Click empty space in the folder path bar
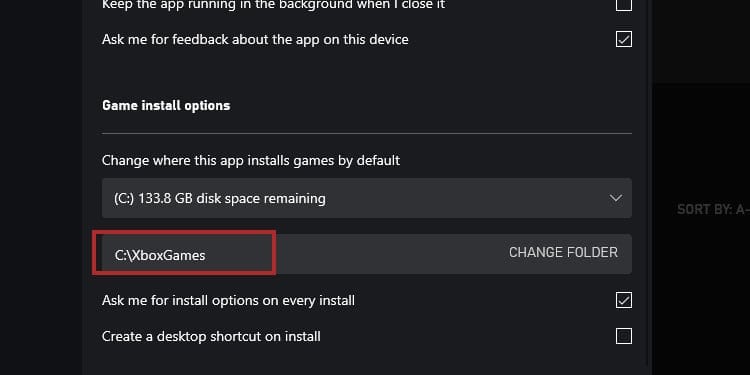Screen dimensions: 750x375 pos(390,254)
